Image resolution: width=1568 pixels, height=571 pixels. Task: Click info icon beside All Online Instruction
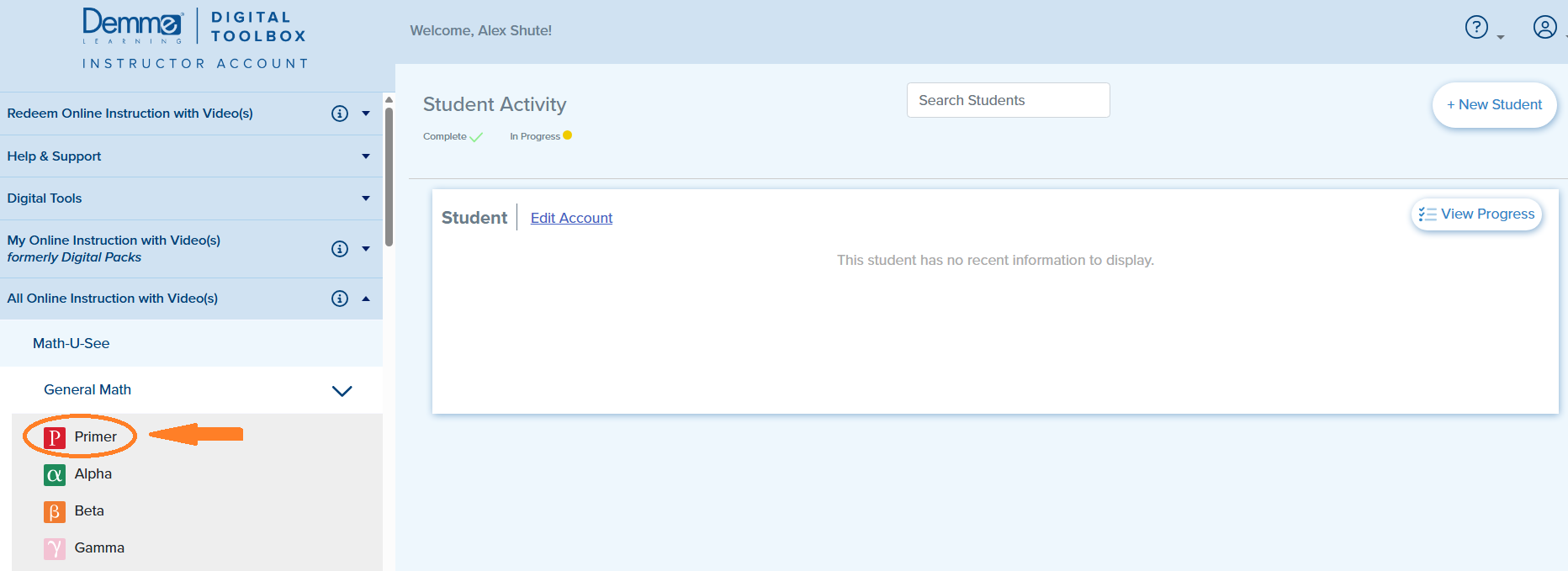pos(340,299)
